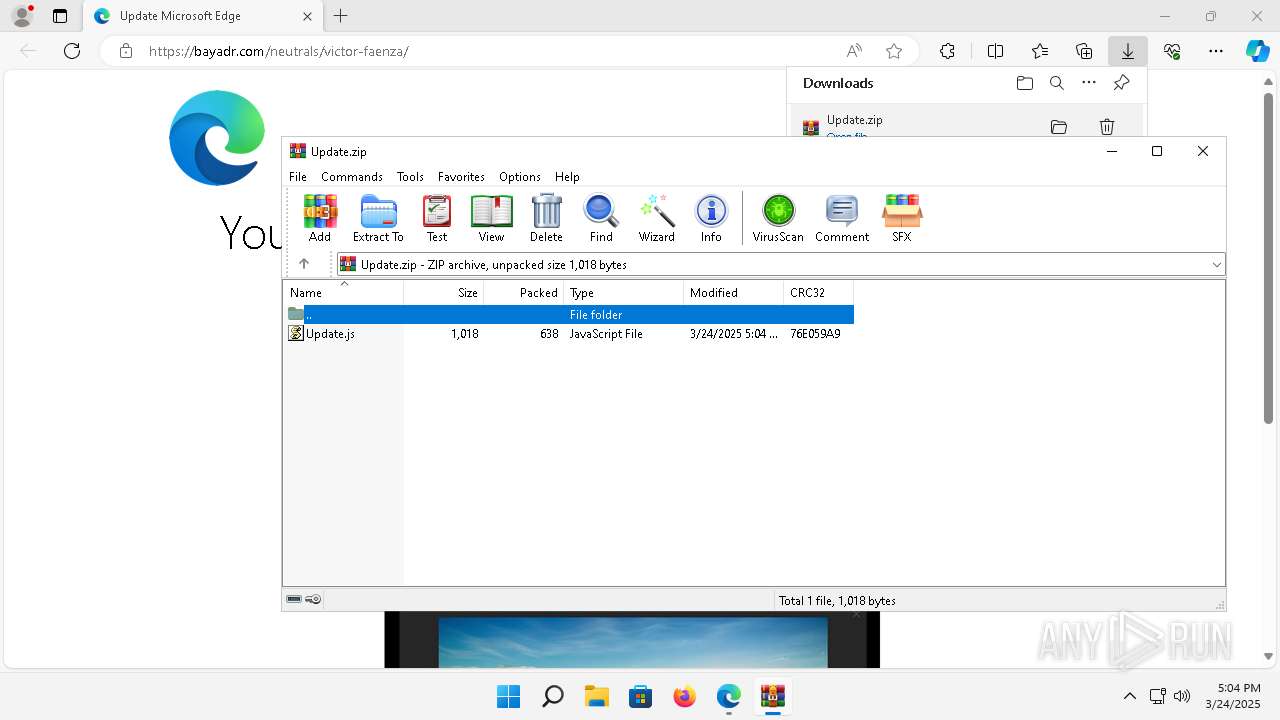Open a new Edge tab
This screenshot has height=720, width=1280.
tap(340, 16)
